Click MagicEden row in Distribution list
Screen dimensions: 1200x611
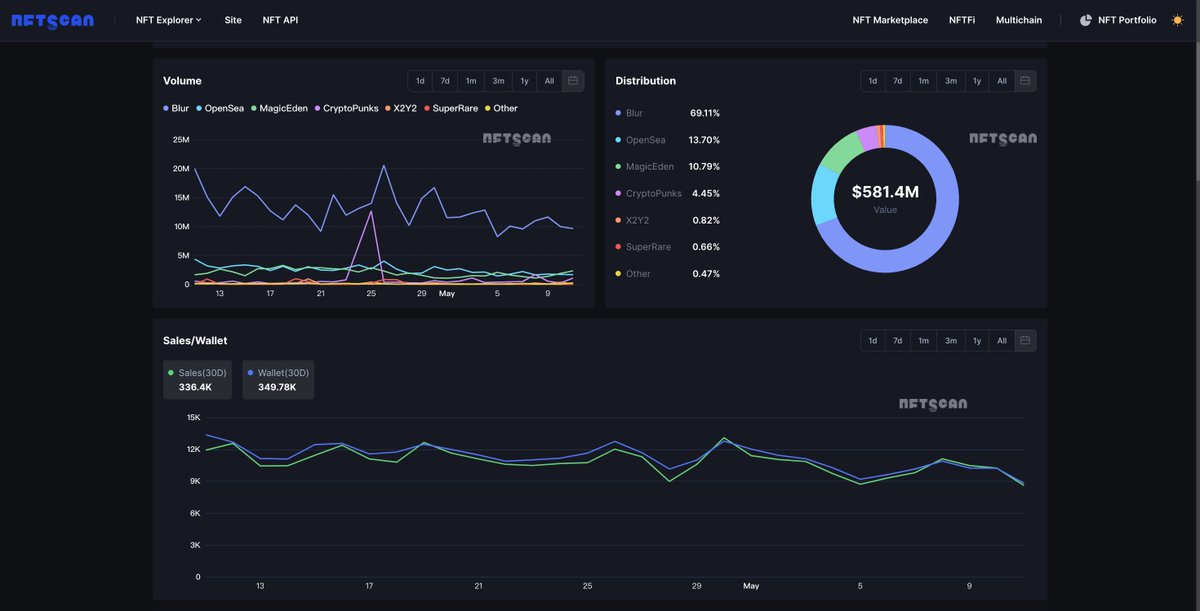click(668, 166)
